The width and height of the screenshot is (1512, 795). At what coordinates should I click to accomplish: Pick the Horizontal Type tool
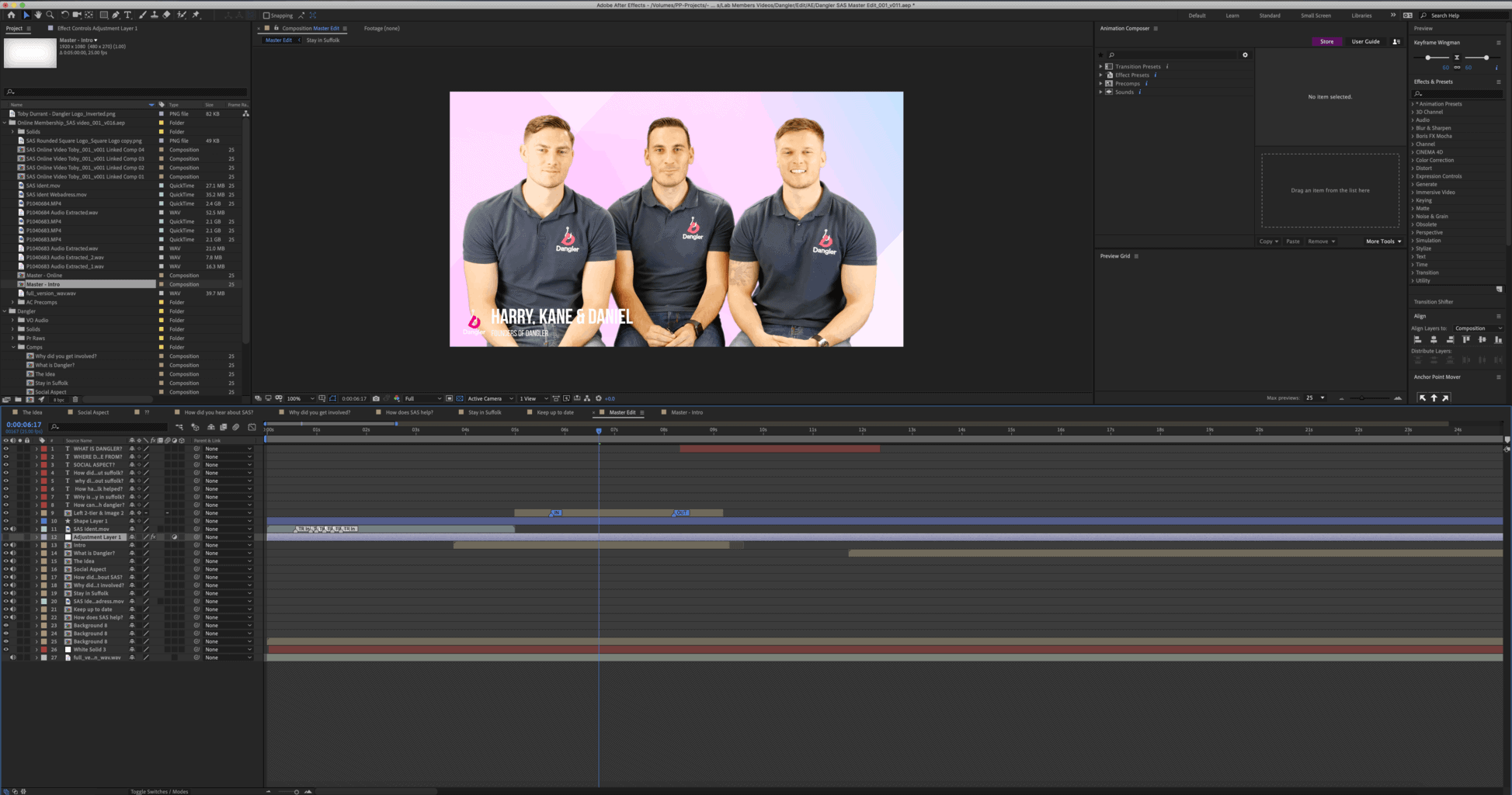tap(128, 15)
